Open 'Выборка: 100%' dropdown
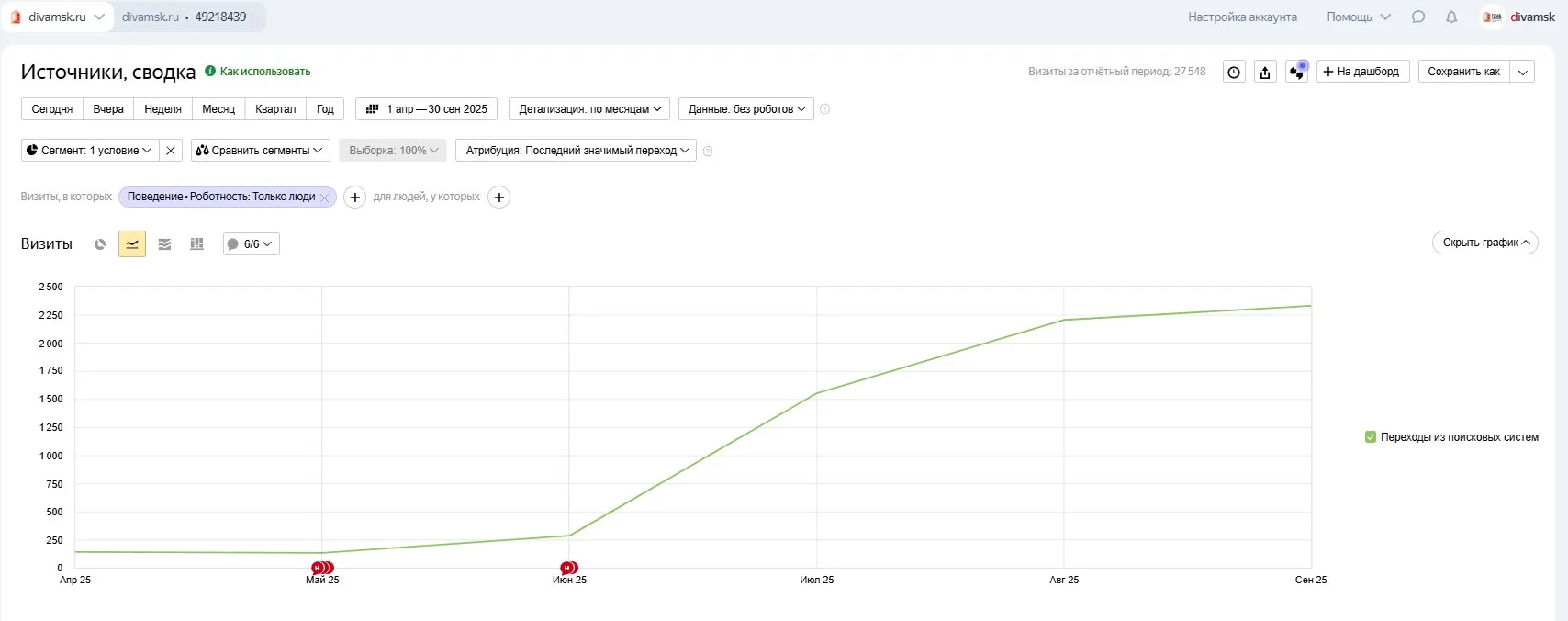This screenshot has width=1568, height=621. tap(393, 151)
